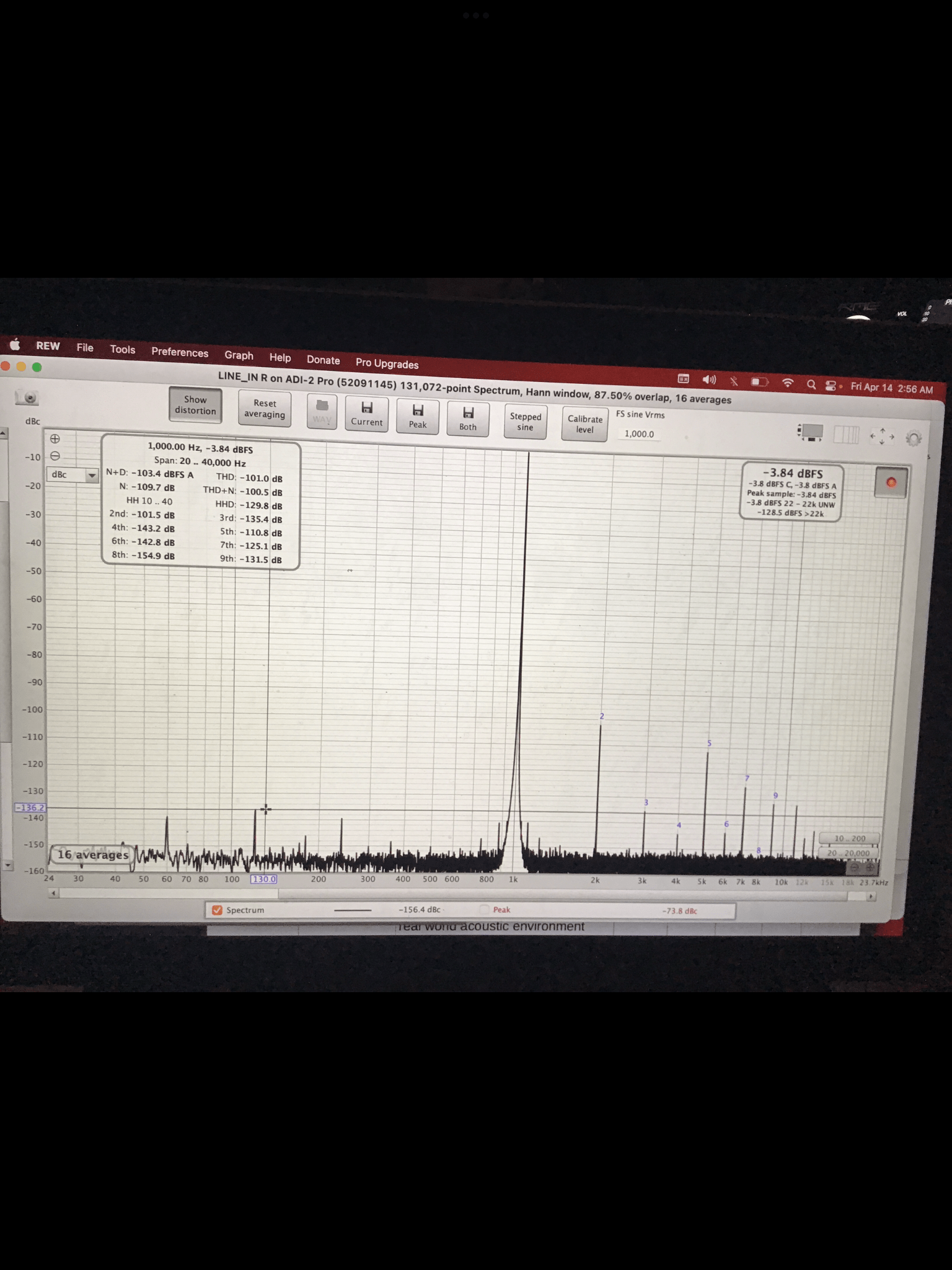The height and width of the screenshot is (1270, 952).
Task: Click the 5th harmonic marker label
Action: pyautogui.click(x=710, y=743)
